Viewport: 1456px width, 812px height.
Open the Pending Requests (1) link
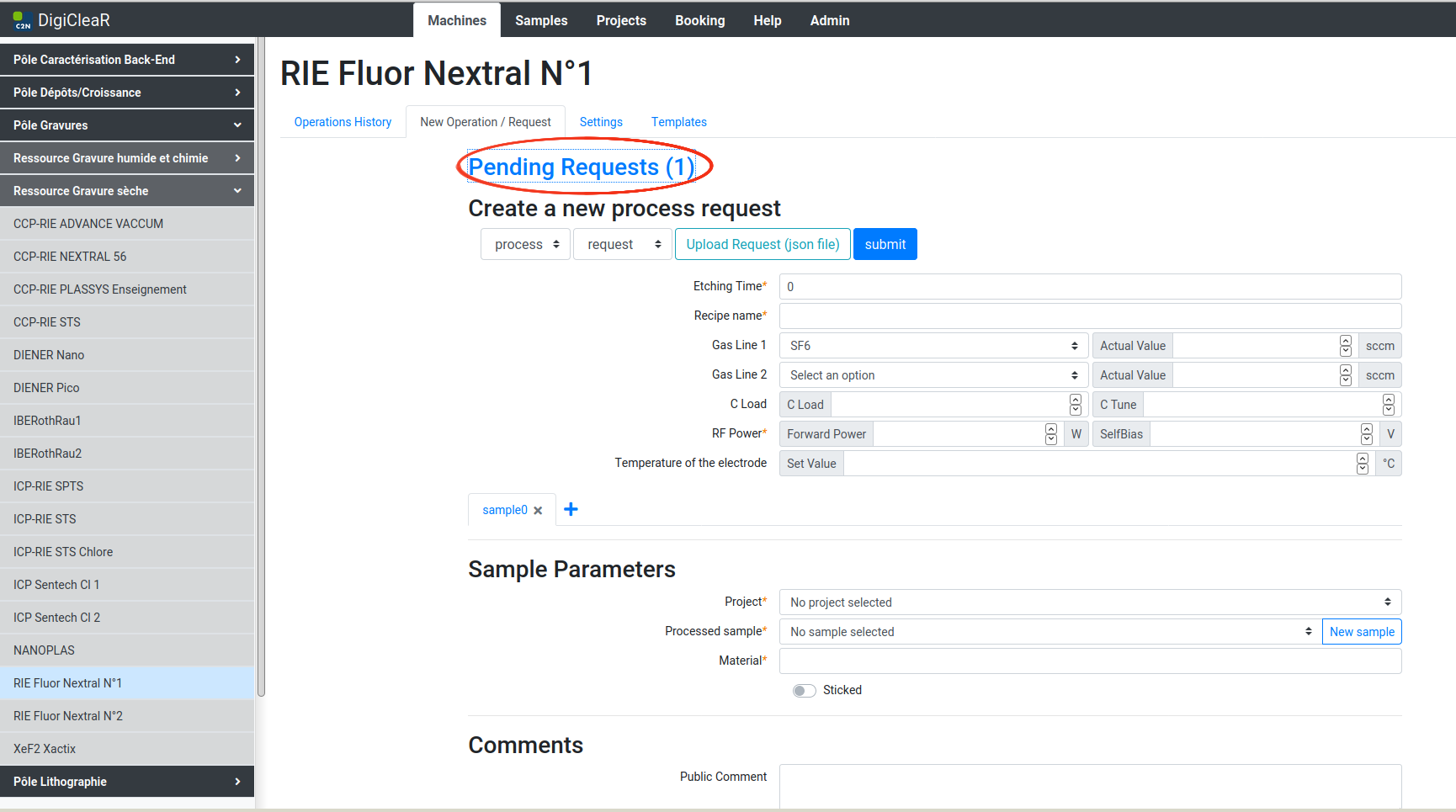[x=582, y=167]
